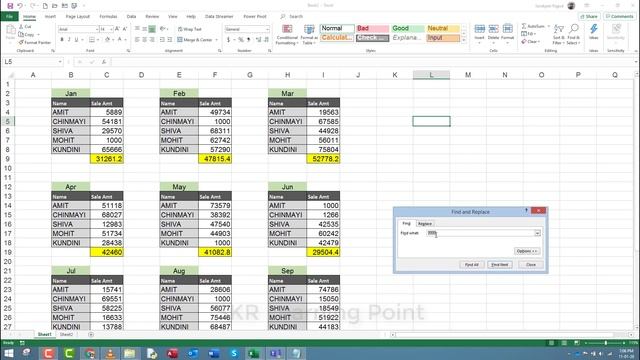The height and width of the screenshot is (360, 640).
Task: Click the Undo arrow icon
Action: 20,6
